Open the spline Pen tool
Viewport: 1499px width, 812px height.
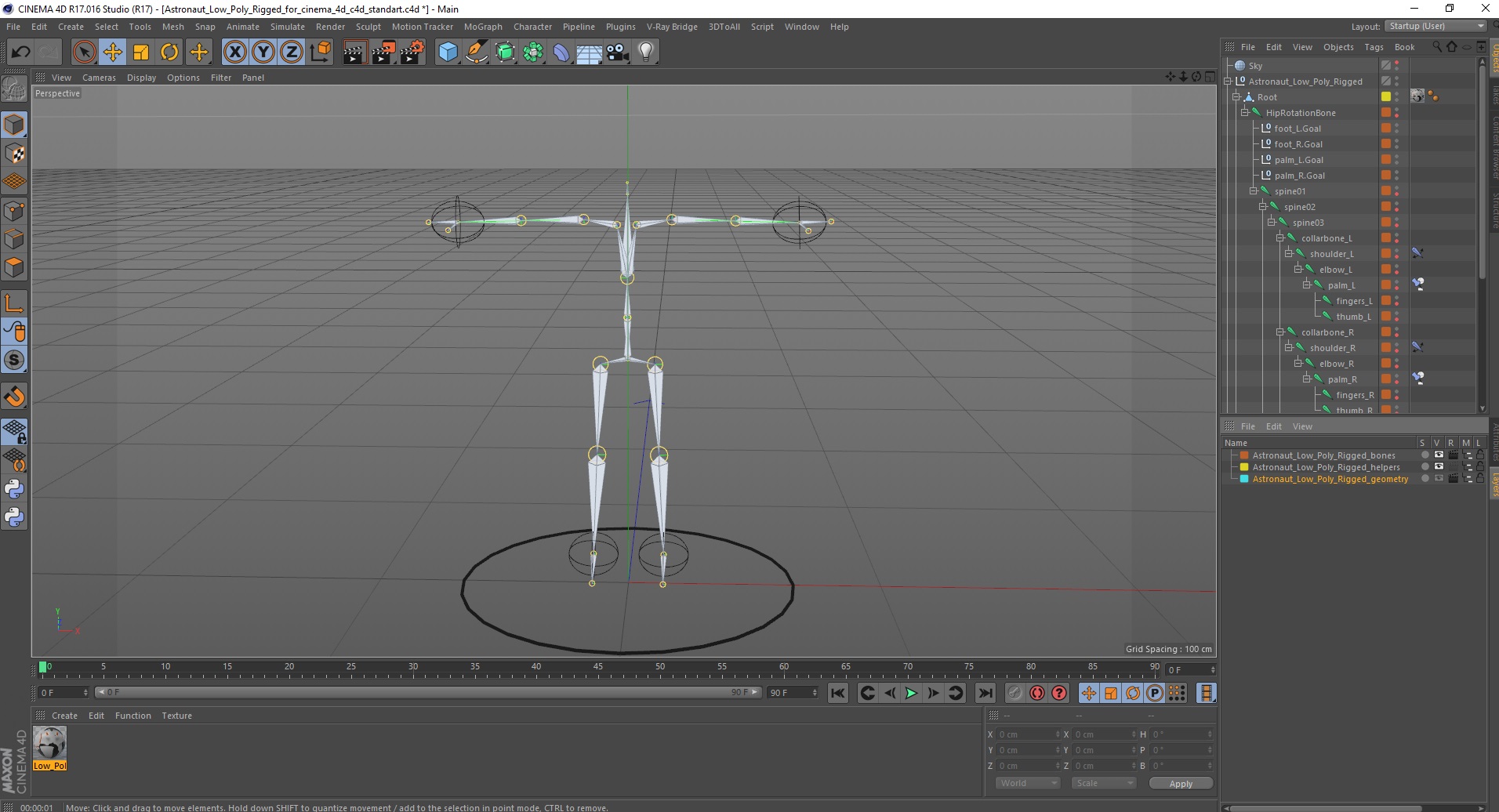[x=476, y=53]
